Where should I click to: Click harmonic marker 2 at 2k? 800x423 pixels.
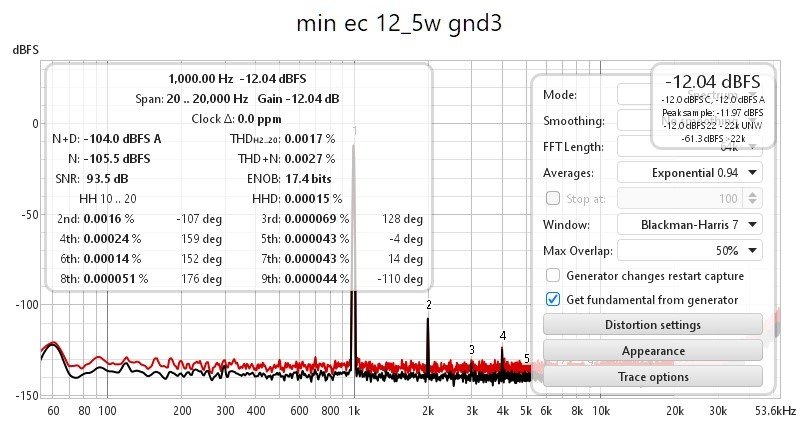[429, 305]
